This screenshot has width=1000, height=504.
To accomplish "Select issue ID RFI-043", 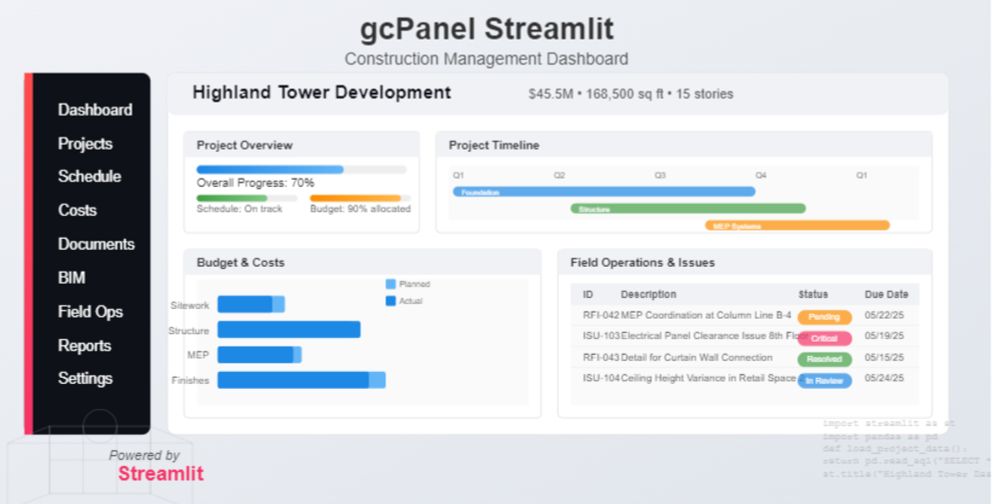I will click(601, 357).
